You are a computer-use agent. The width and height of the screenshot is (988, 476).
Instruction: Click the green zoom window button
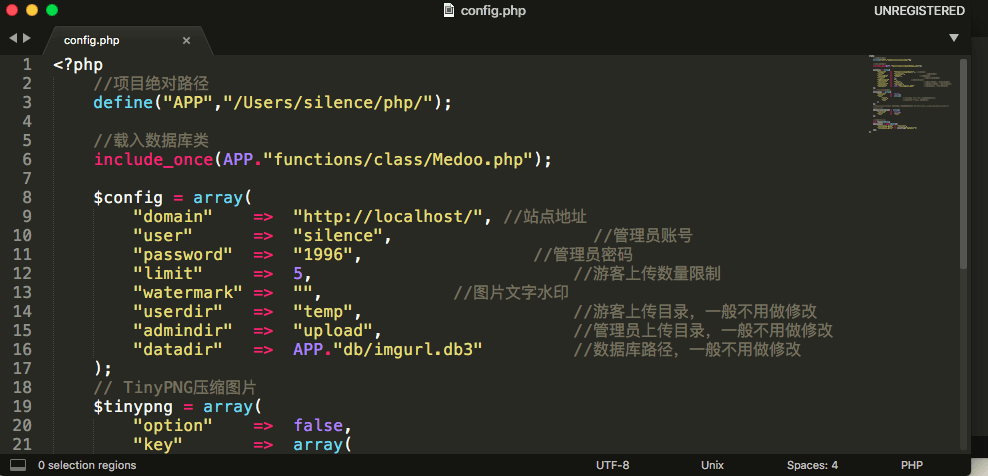coord(52,11)
